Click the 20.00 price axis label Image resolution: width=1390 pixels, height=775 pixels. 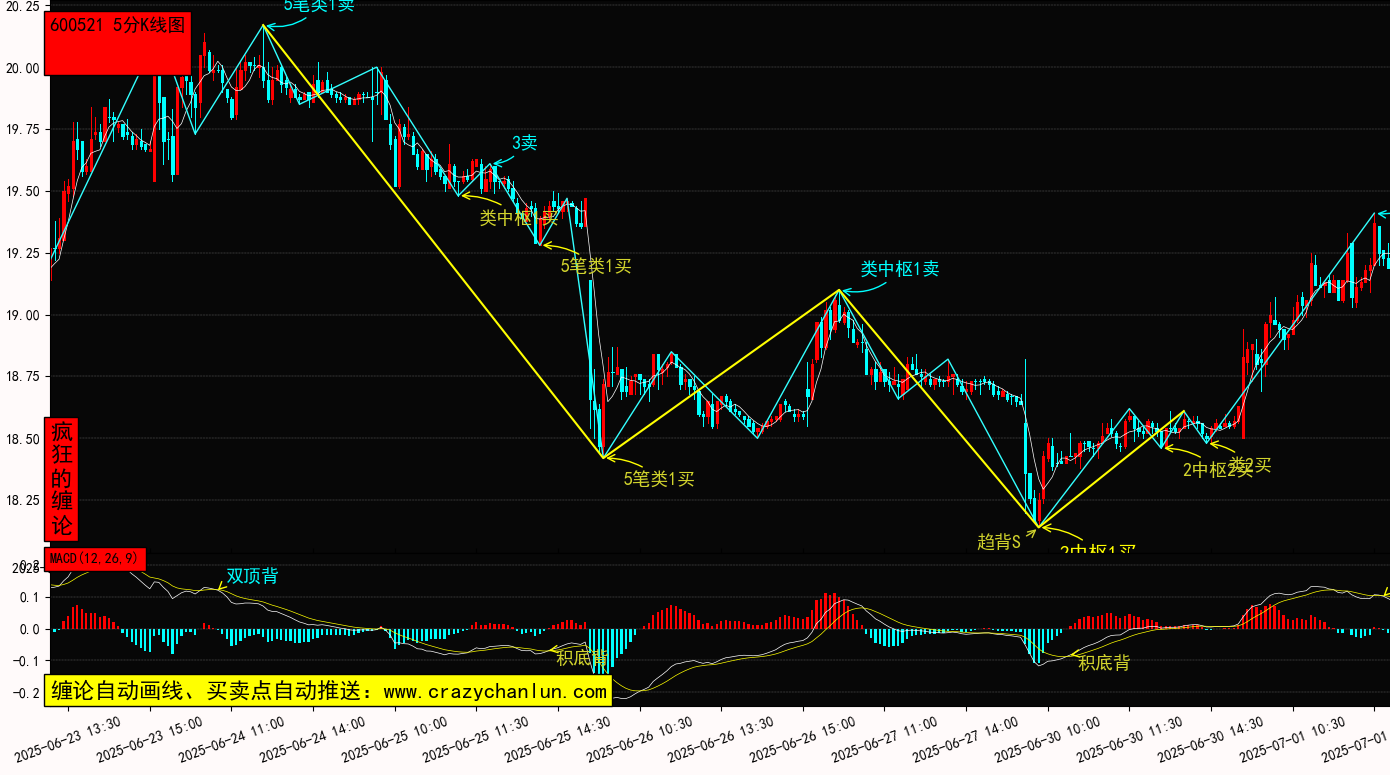pos(21,68)
